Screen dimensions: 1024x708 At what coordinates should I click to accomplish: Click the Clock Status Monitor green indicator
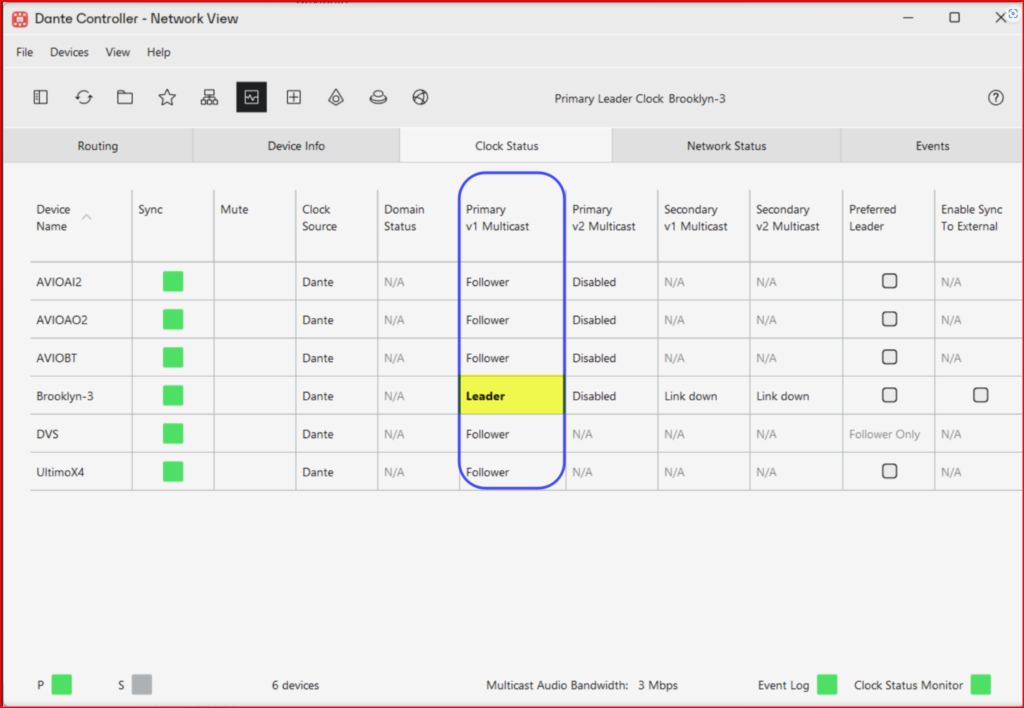(x=980, y=684)
